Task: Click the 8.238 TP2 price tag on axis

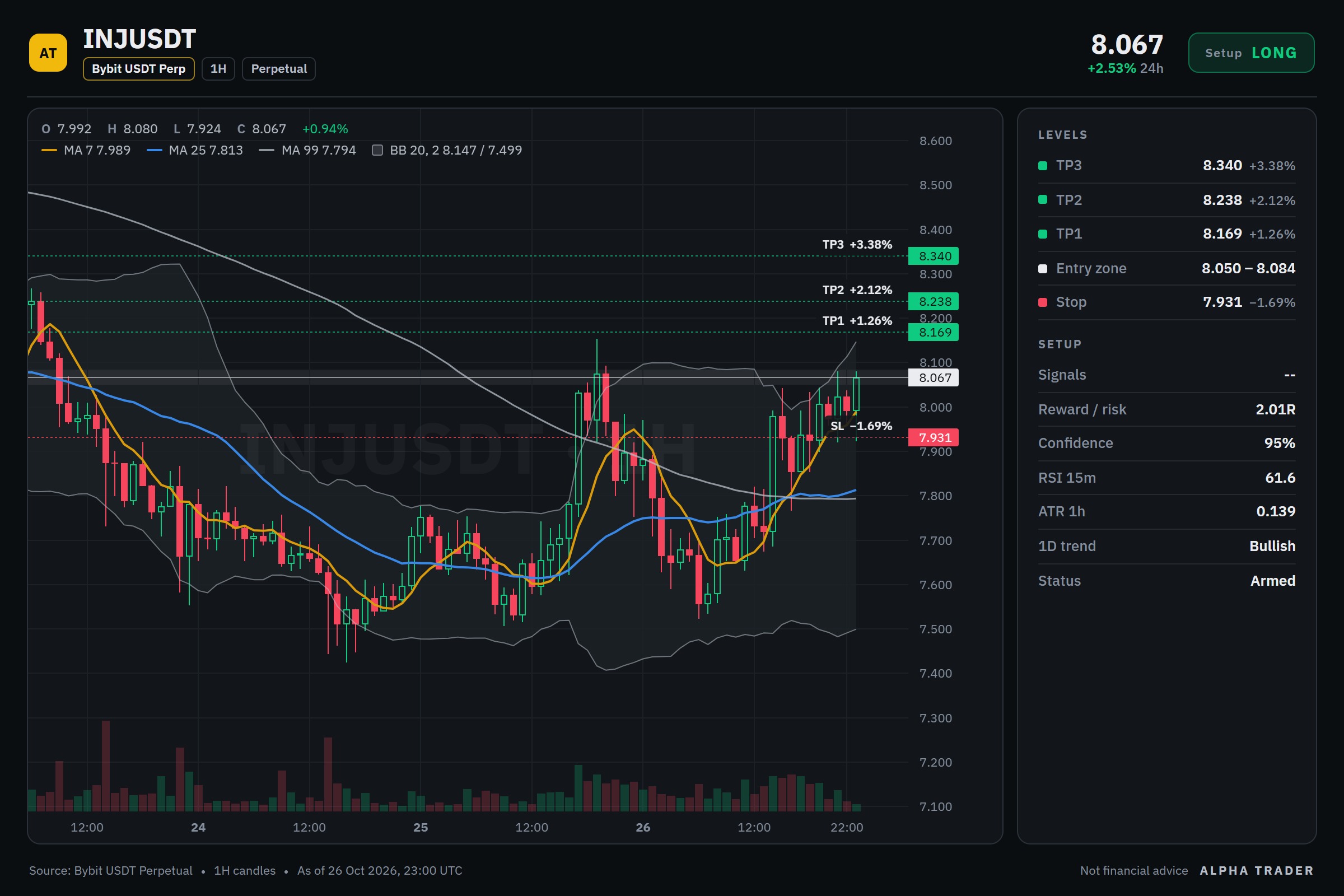Action: pos(933,301)
